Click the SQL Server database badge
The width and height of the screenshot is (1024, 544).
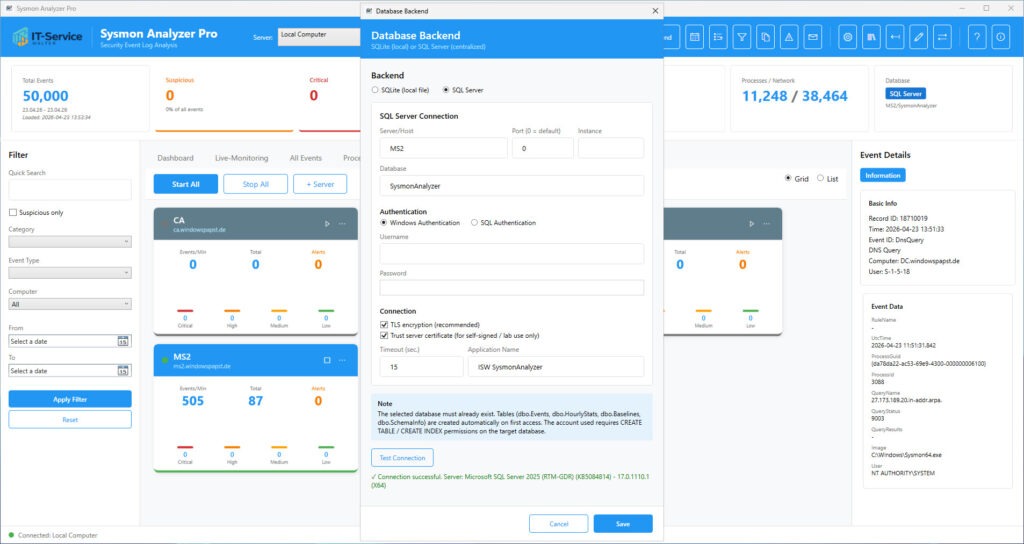905,93
